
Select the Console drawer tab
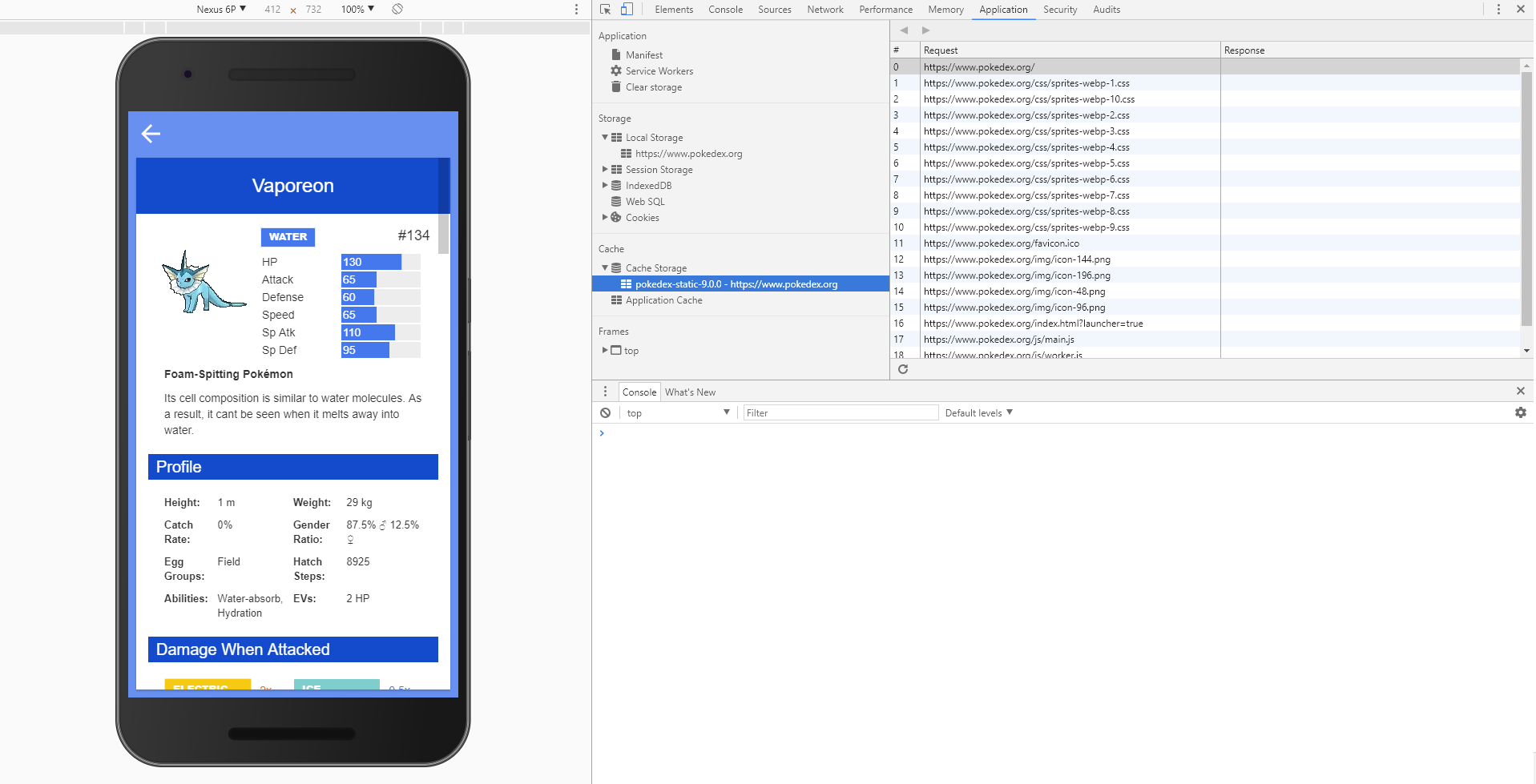(x=639, y=392)
